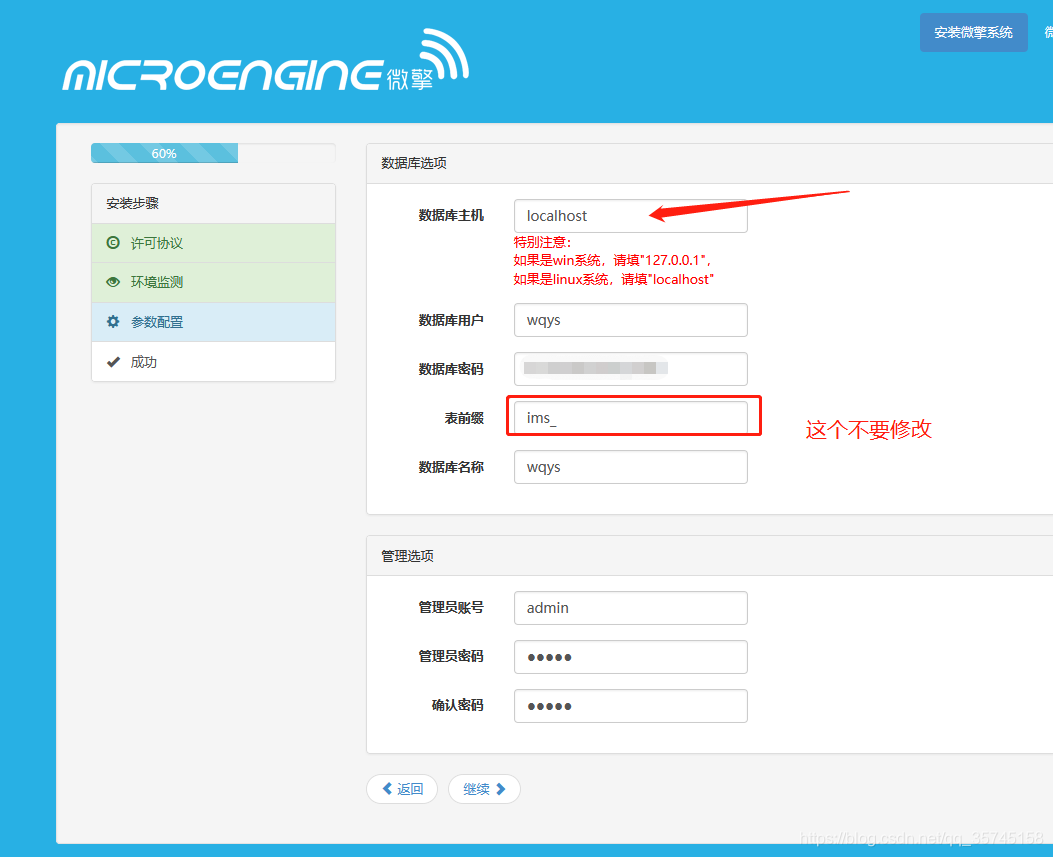
Task: Focus the 数据库主机 input field
Action: [x=631, y=216]
